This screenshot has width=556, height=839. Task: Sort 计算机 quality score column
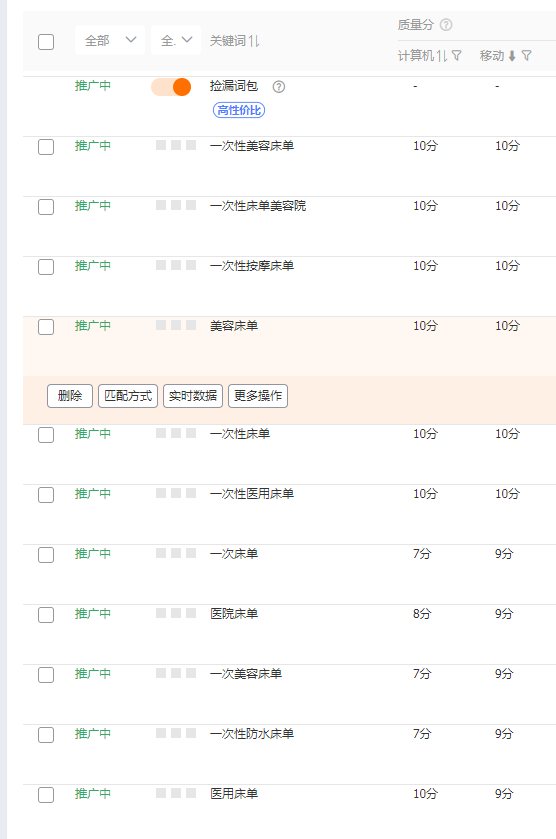(442, 56)
